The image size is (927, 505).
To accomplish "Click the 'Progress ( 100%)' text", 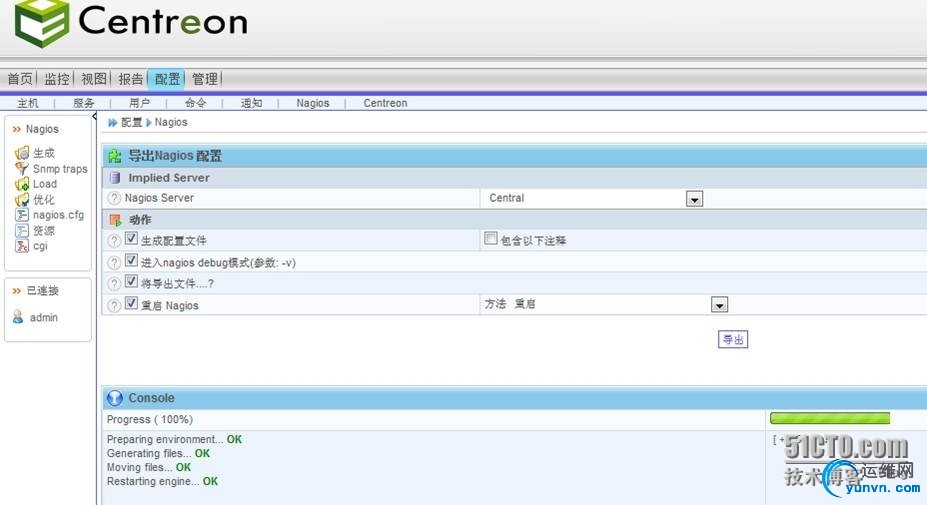I will click(150, 419).
